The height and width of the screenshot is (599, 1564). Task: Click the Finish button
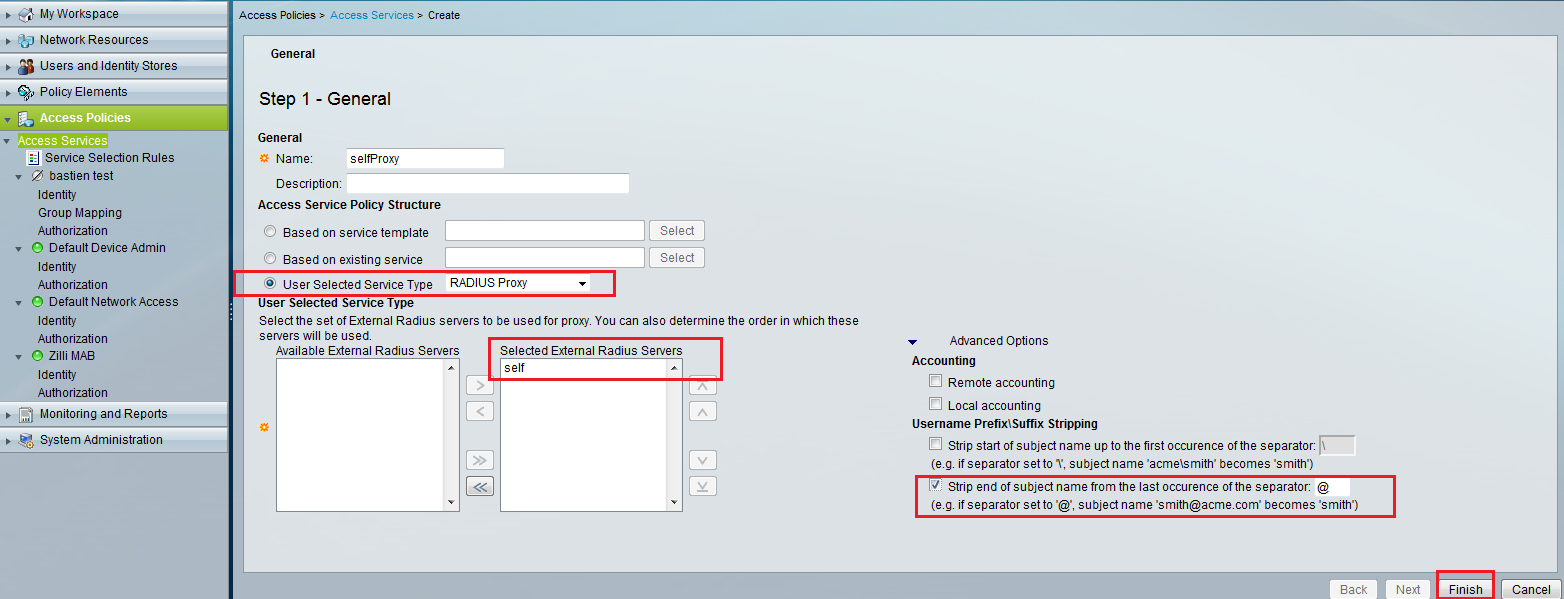1465,589
